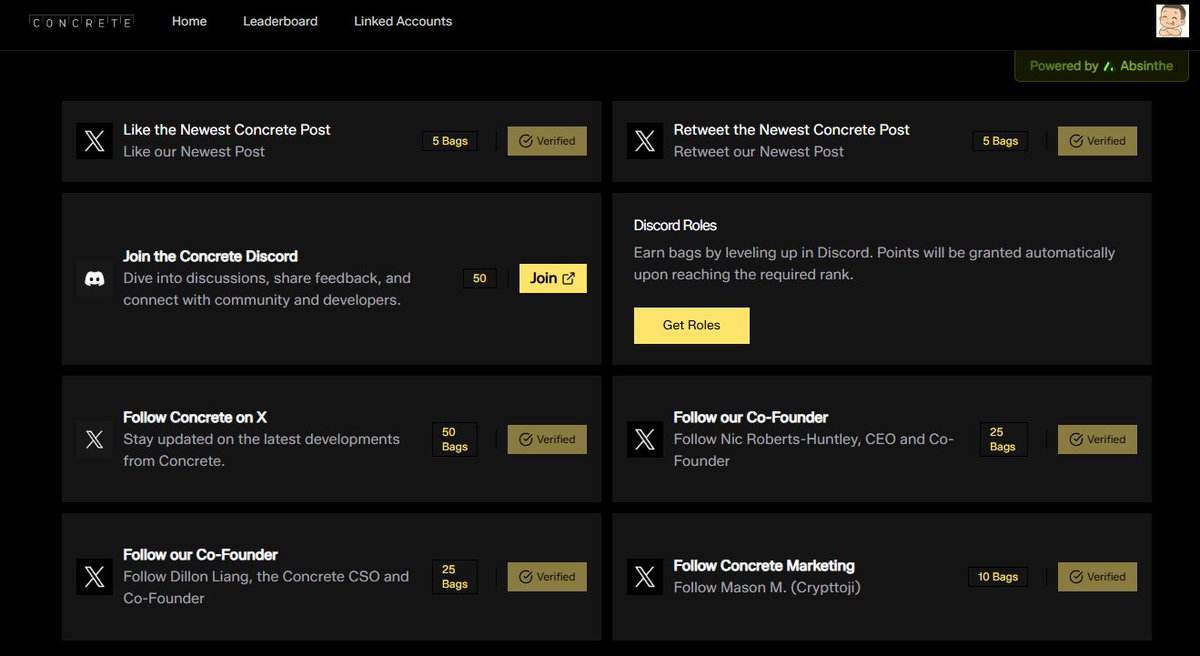The width and height of the screenshot is (1200, 656).
Task: Click the Discord icon in Join the Concrete Discord
Action: (94, 279)
